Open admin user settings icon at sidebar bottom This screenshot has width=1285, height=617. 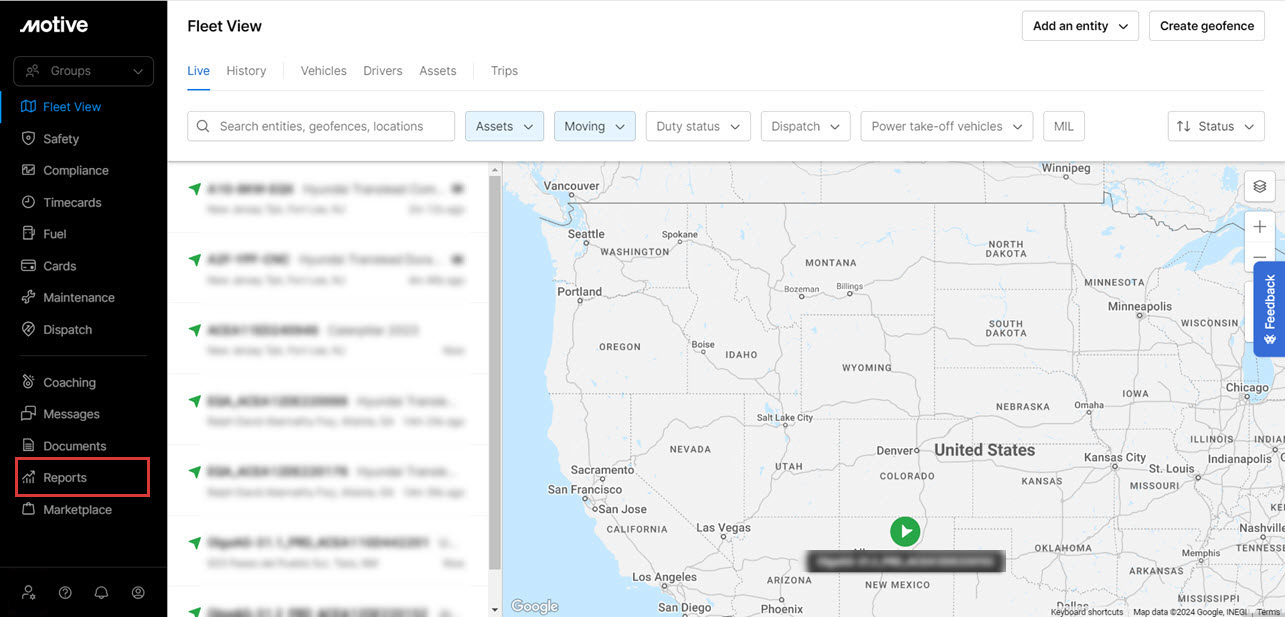pos(29,592)
